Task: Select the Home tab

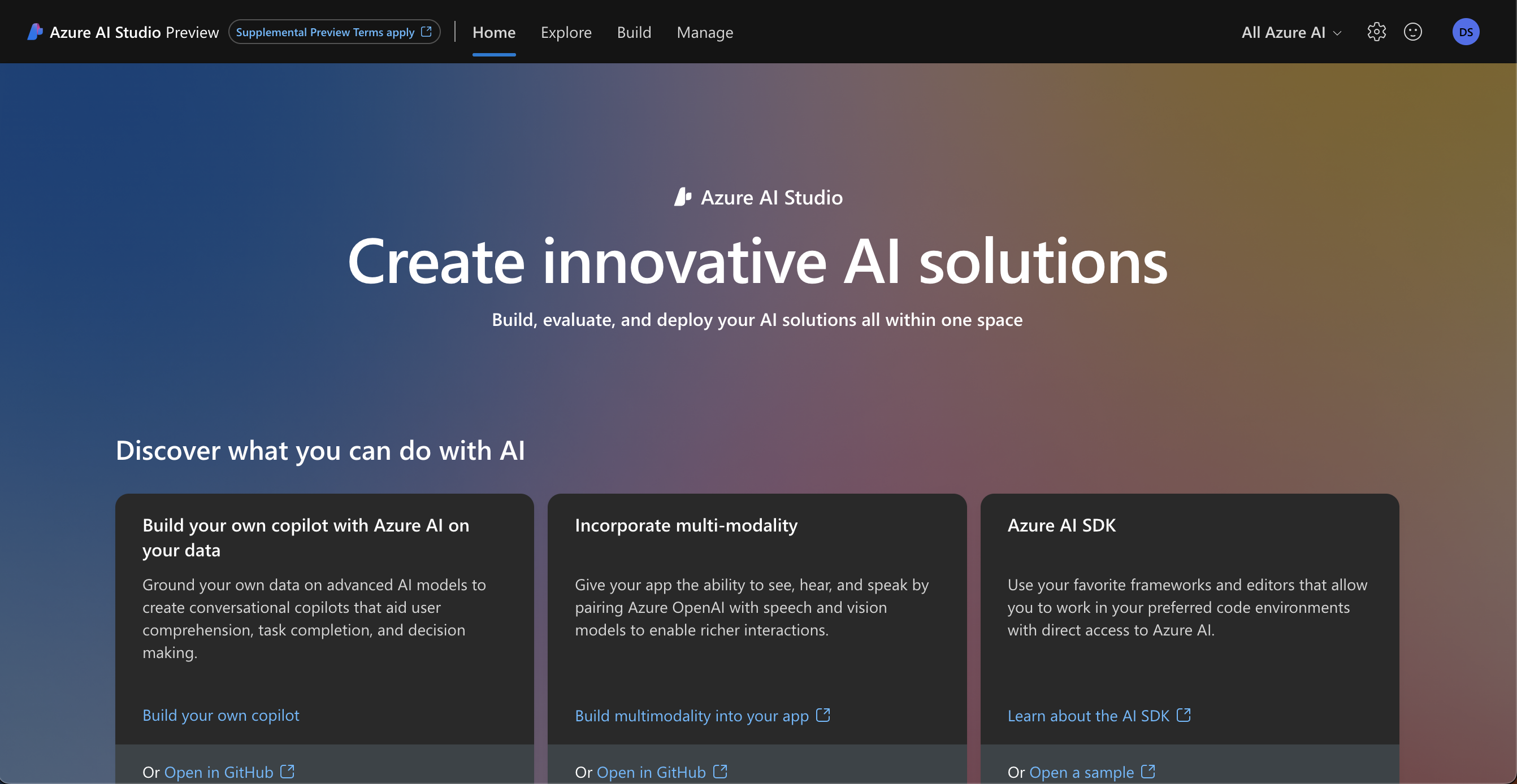Action: [x=493, y=32]
